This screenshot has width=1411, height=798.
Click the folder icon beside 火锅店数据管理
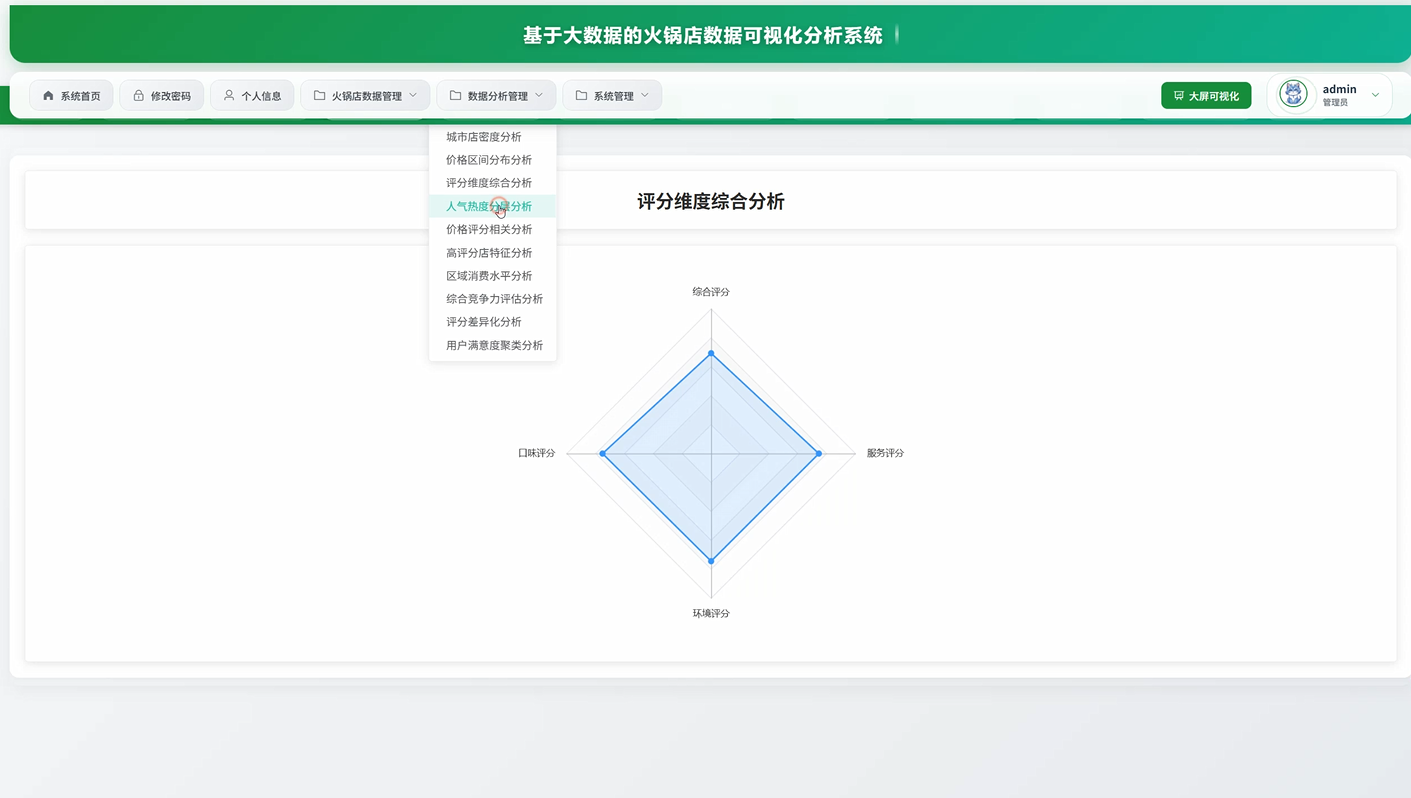click(319, 96)
